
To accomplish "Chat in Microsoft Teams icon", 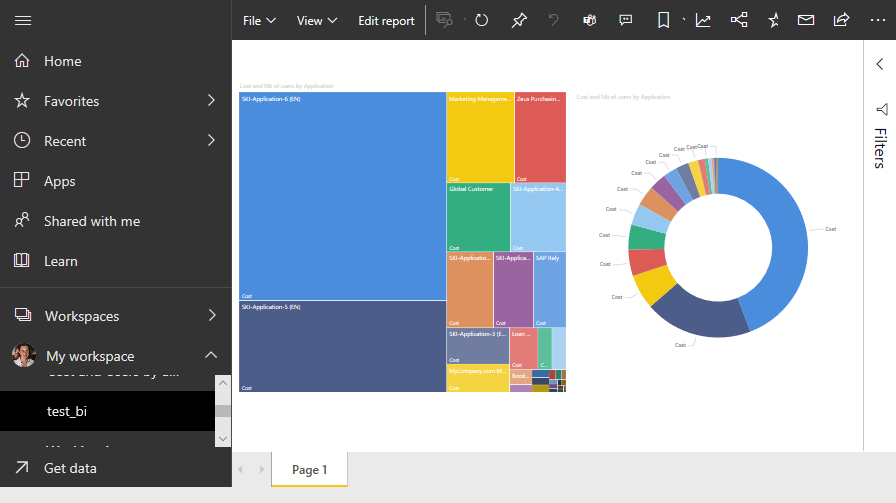I will tap(590, 20).
